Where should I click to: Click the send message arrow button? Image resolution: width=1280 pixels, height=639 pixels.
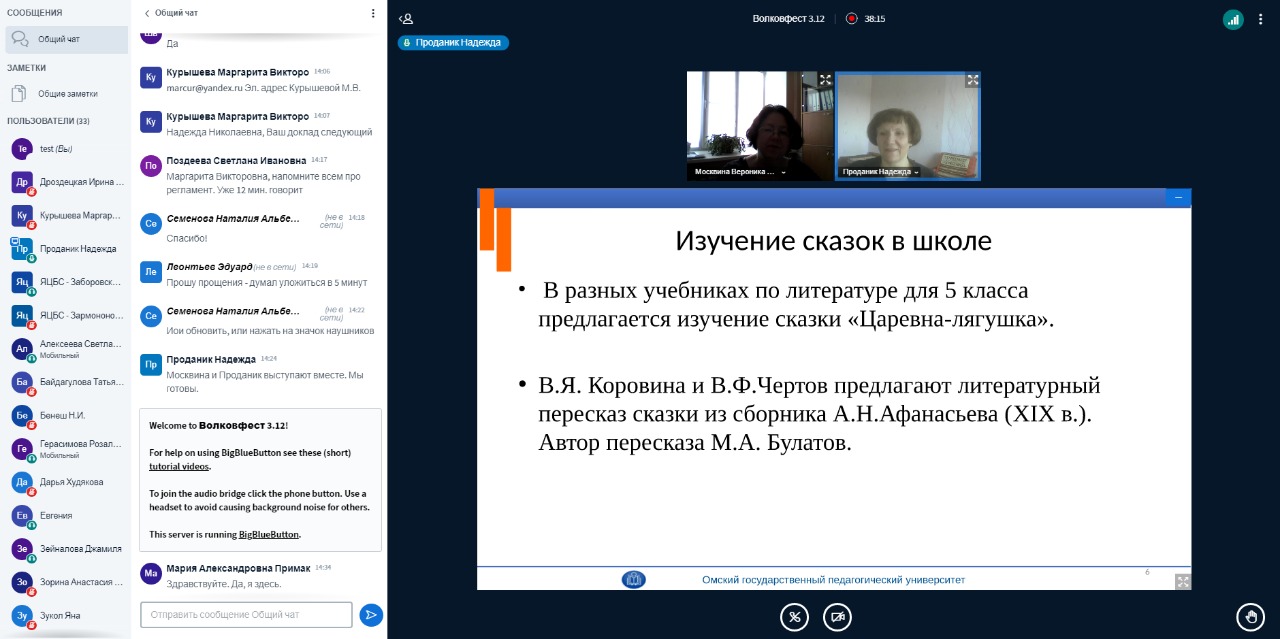coord(371,615)
